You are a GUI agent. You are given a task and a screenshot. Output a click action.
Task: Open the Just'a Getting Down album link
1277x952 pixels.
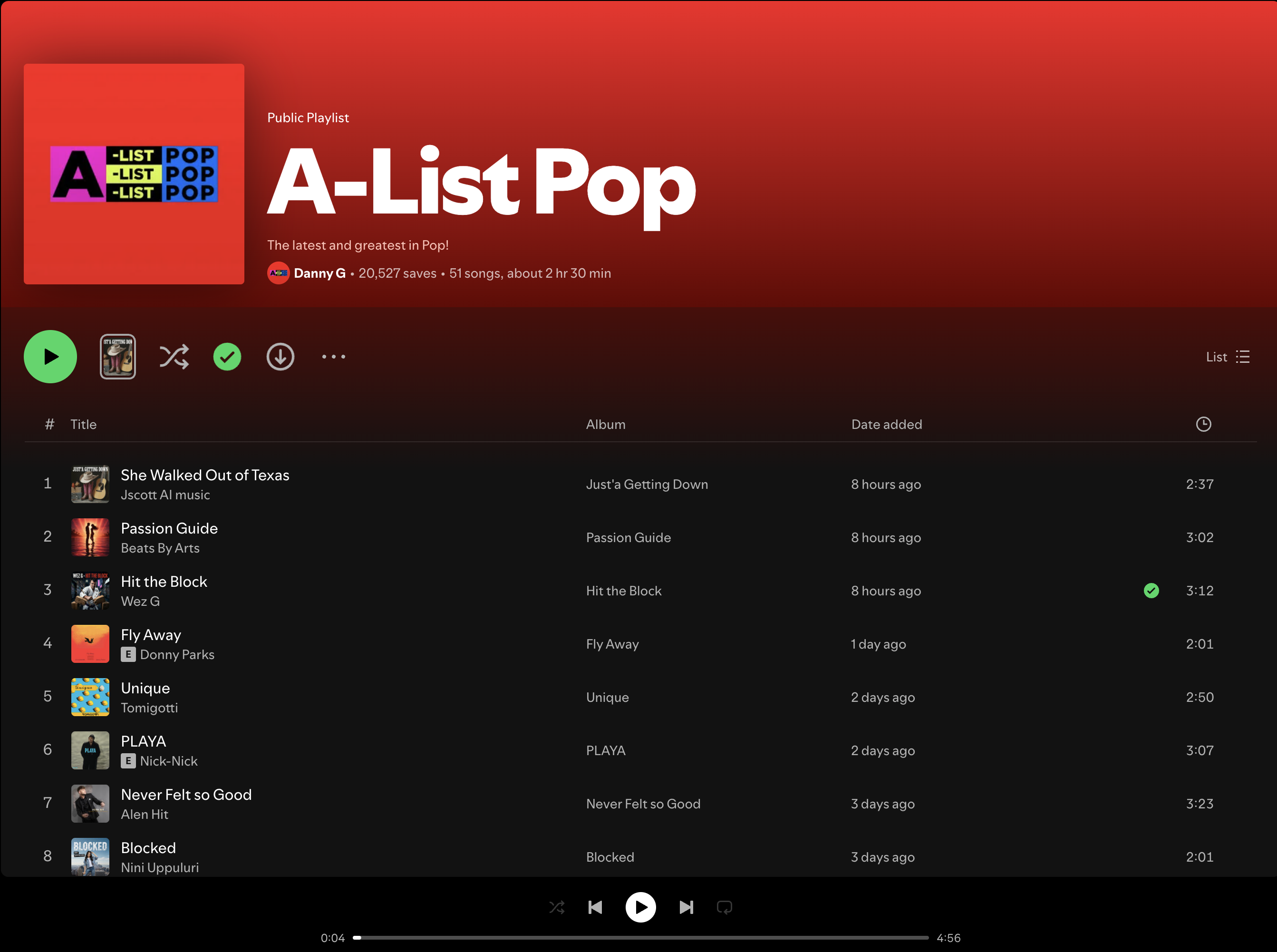[x=647, y=484]
